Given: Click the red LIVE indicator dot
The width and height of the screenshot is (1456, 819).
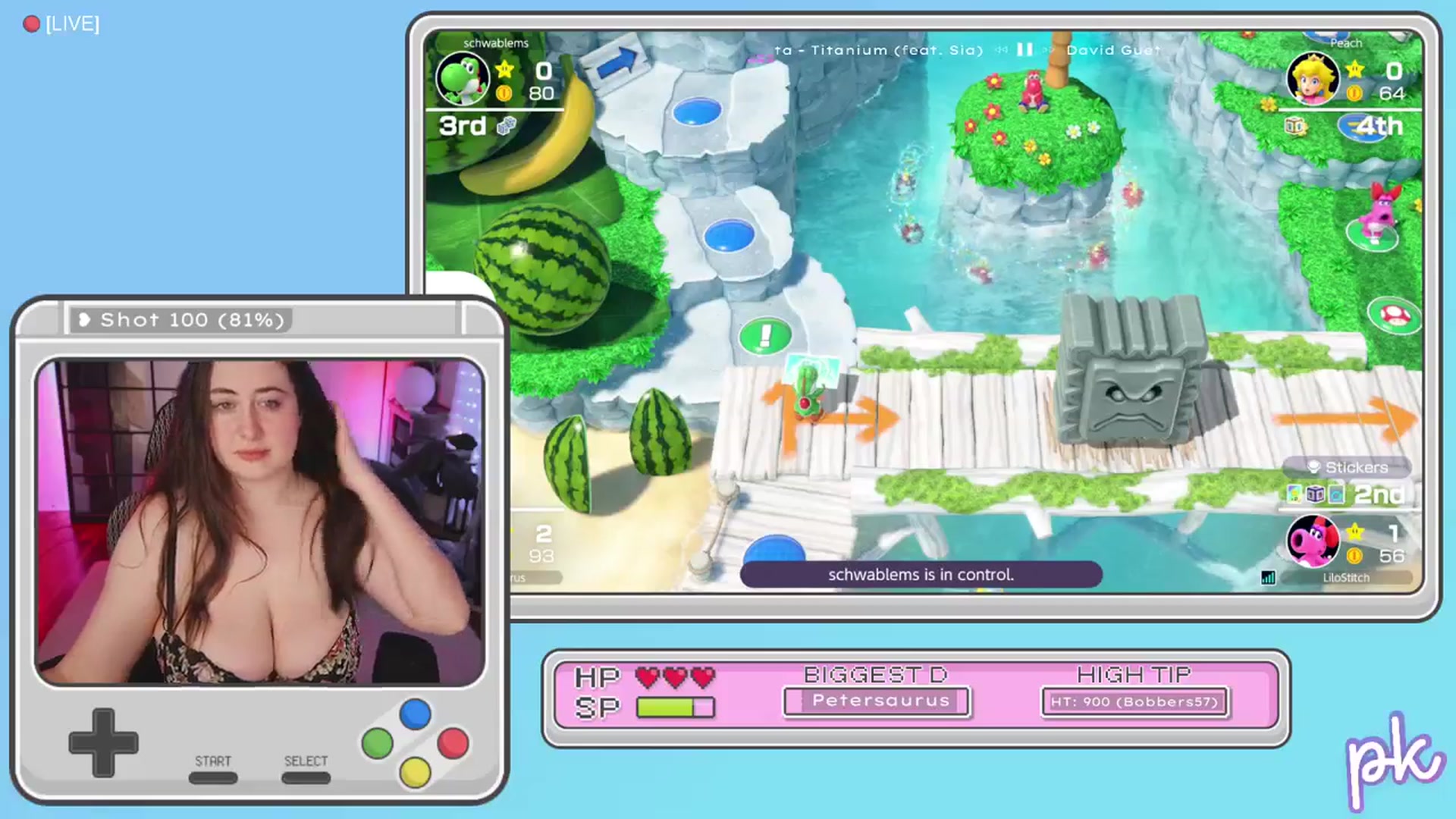Looking at the screenshot, I should pos(31,24).
